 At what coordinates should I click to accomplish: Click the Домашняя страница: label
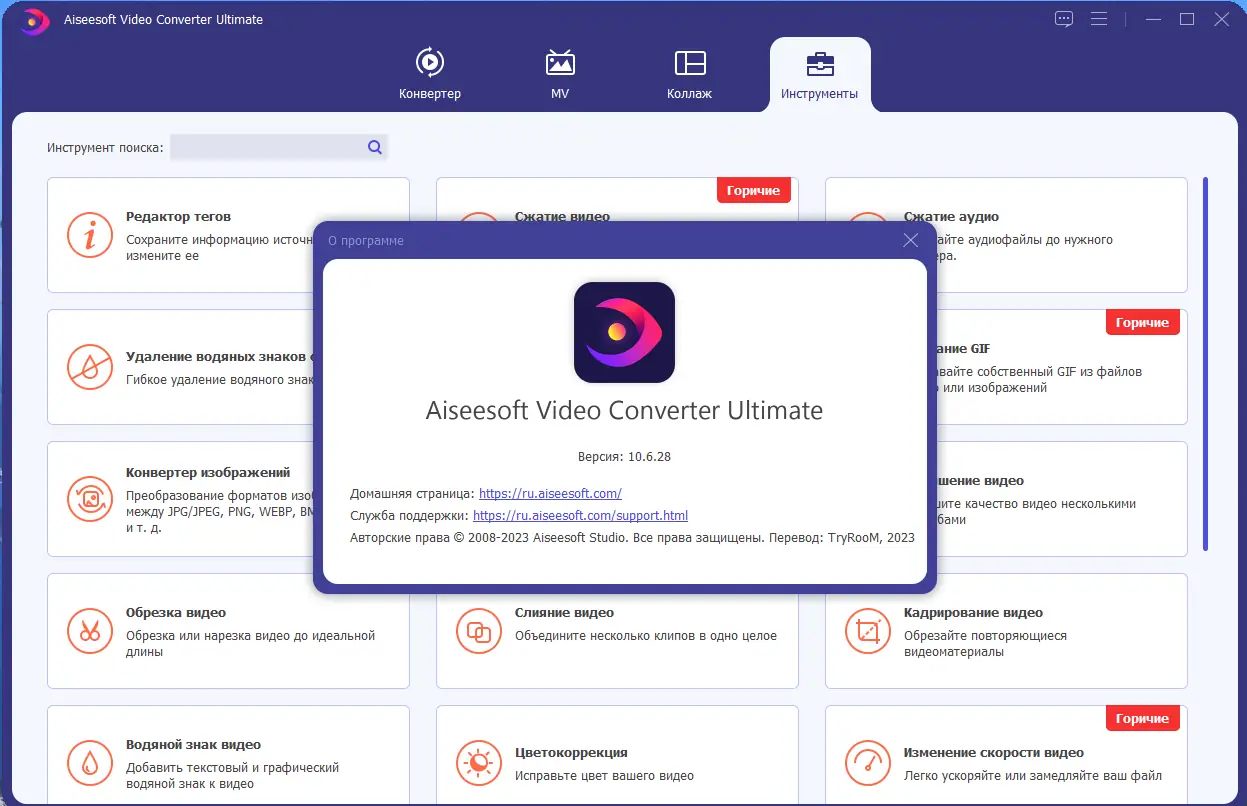(412, 494)
